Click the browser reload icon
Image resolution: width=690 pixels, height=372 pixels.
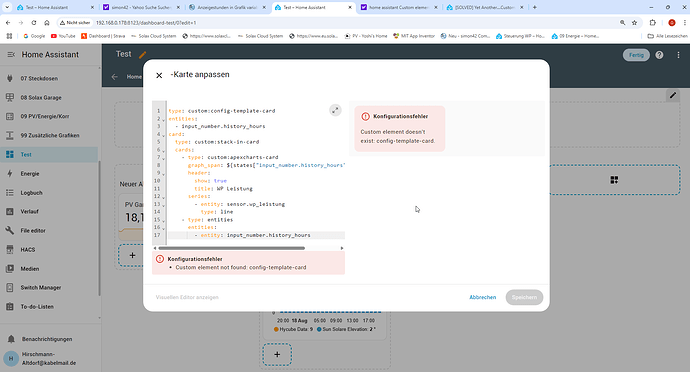(x=33, y=22)
